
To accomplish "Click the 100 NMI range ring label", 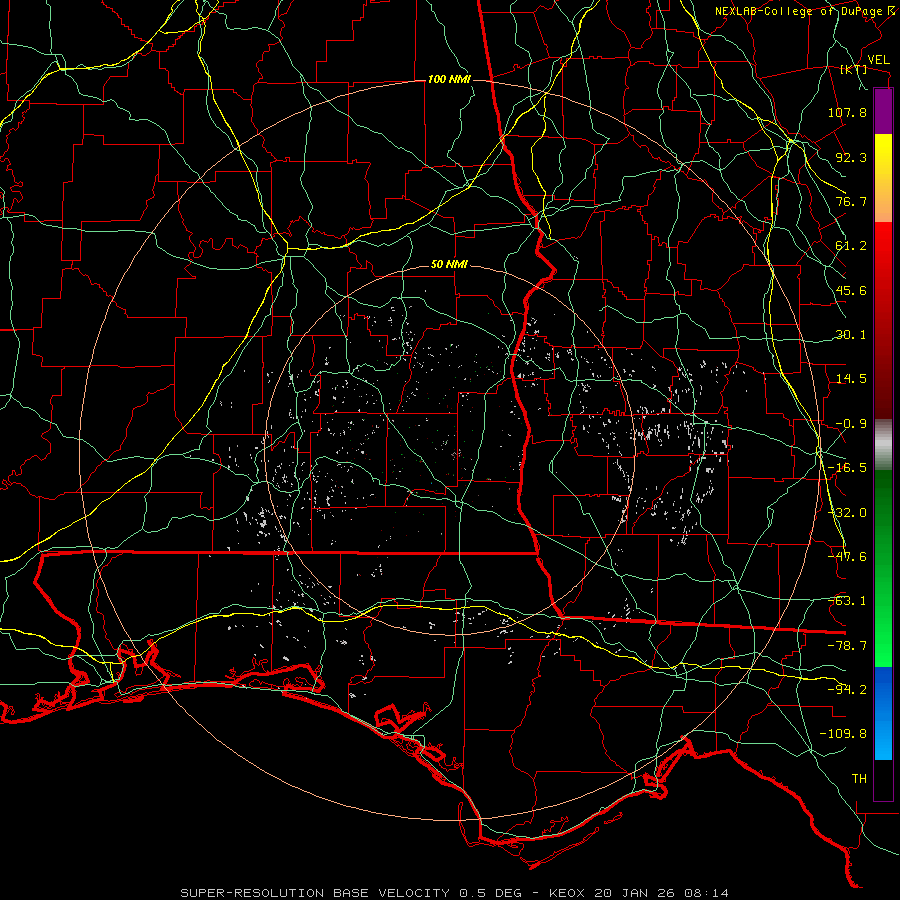I will (x=449, y=79).
